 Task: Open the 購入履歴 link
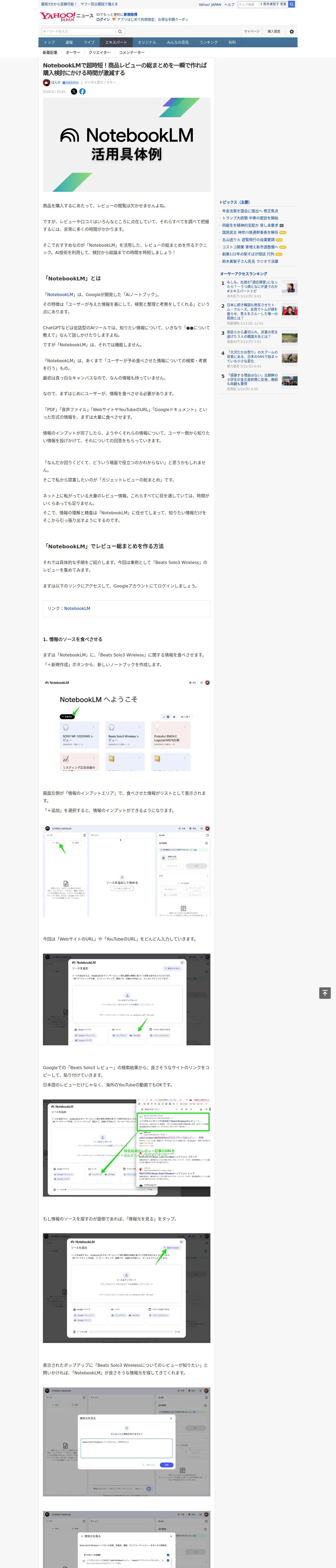[x=274, y=32]
